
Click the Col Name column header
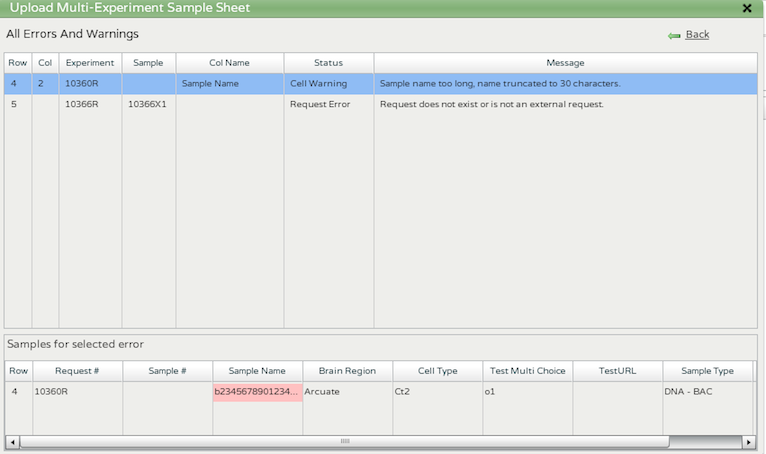[230, 63]
